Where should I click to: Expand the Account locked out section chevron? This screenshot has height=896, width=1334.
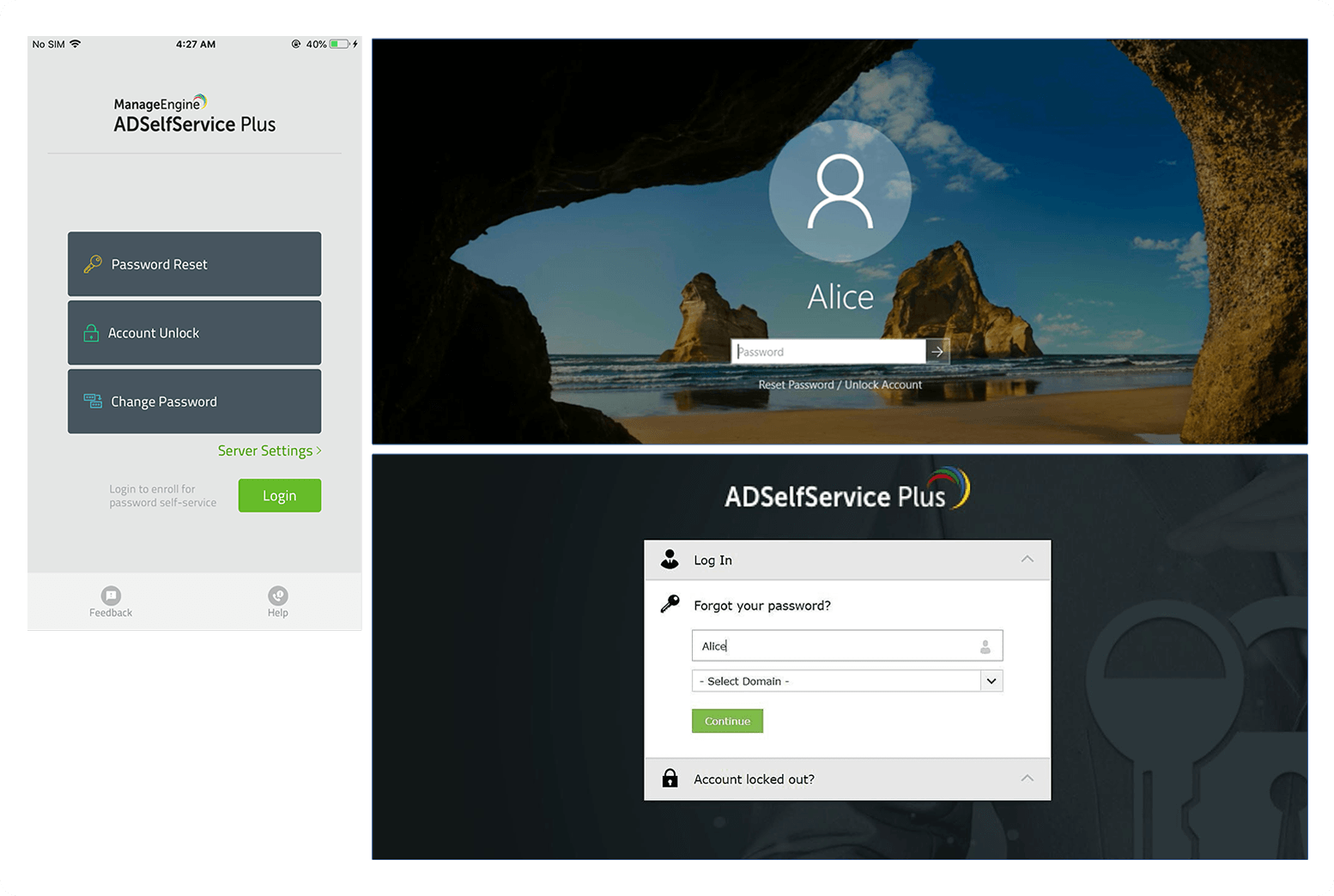(x=1027, y=778)
